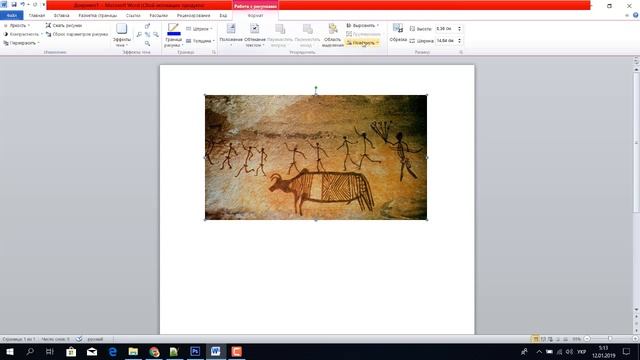Nudge shadow up
640x360 pixels.
tap(147, 26)
